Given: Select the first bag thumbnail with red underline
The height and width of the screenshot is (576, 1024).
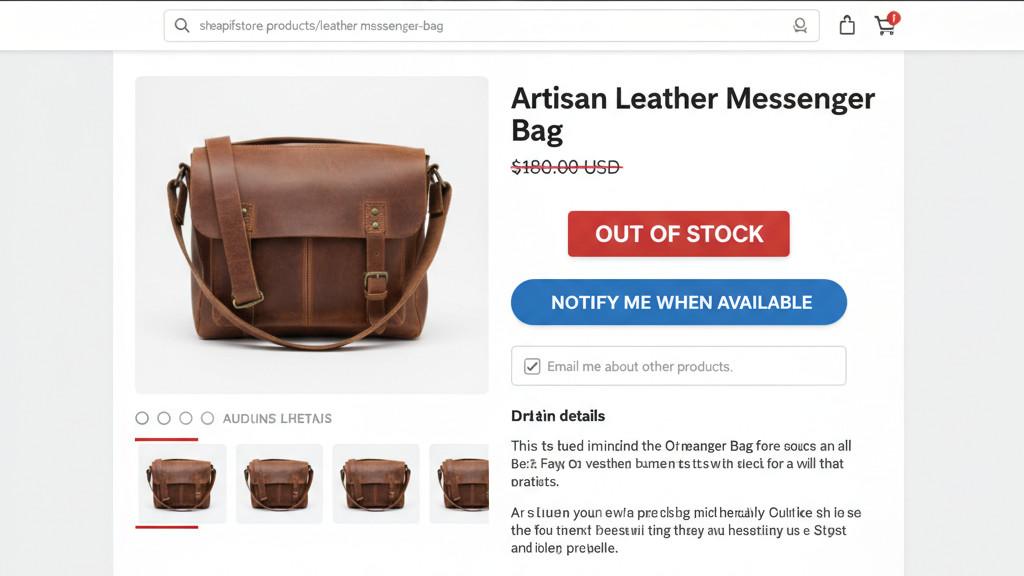Looking at the screenshot, I should pyautogui.click(x=181, y=483).
